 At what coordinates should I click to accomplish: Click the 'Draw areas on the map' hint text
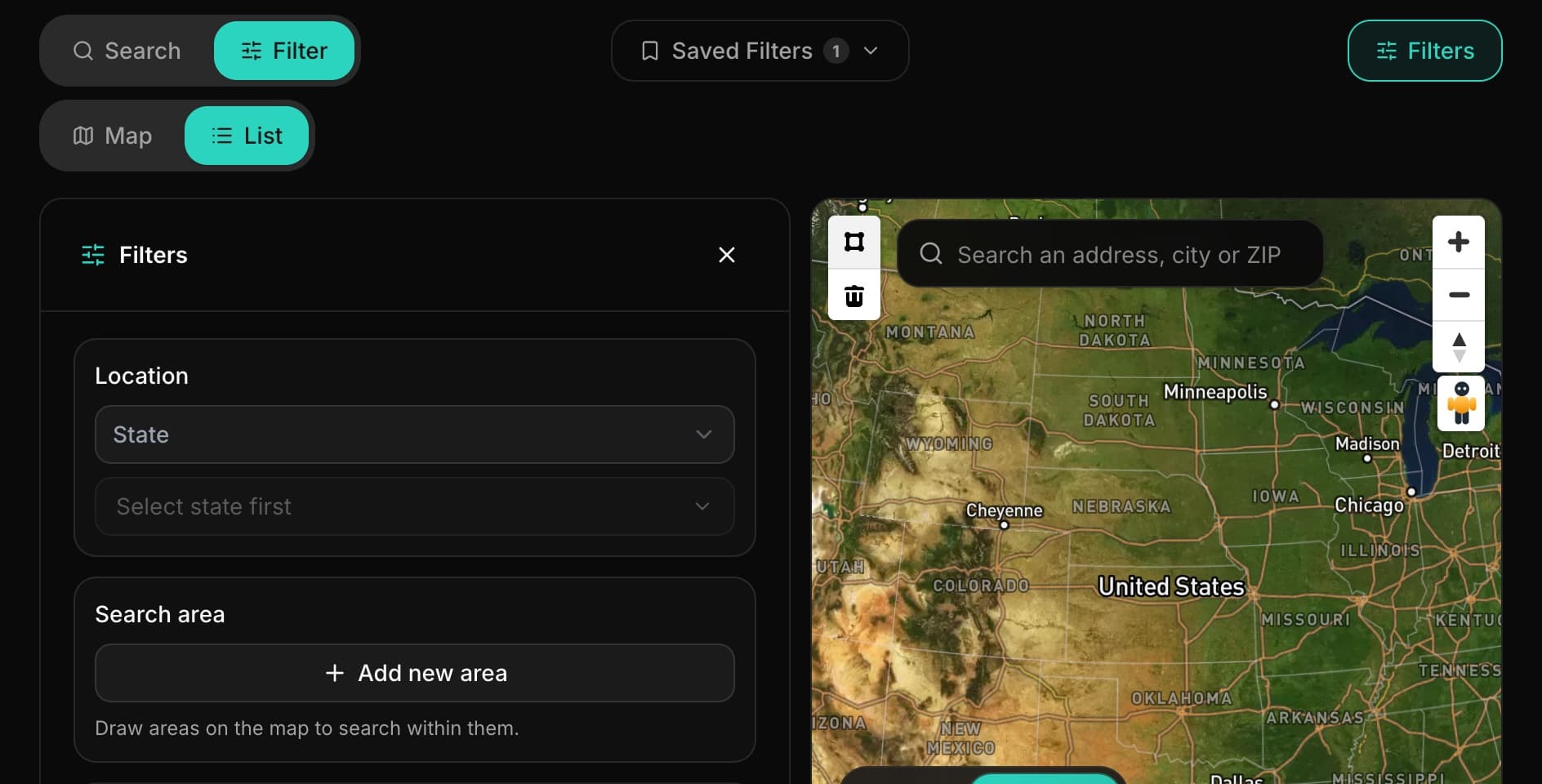point(306,728)
